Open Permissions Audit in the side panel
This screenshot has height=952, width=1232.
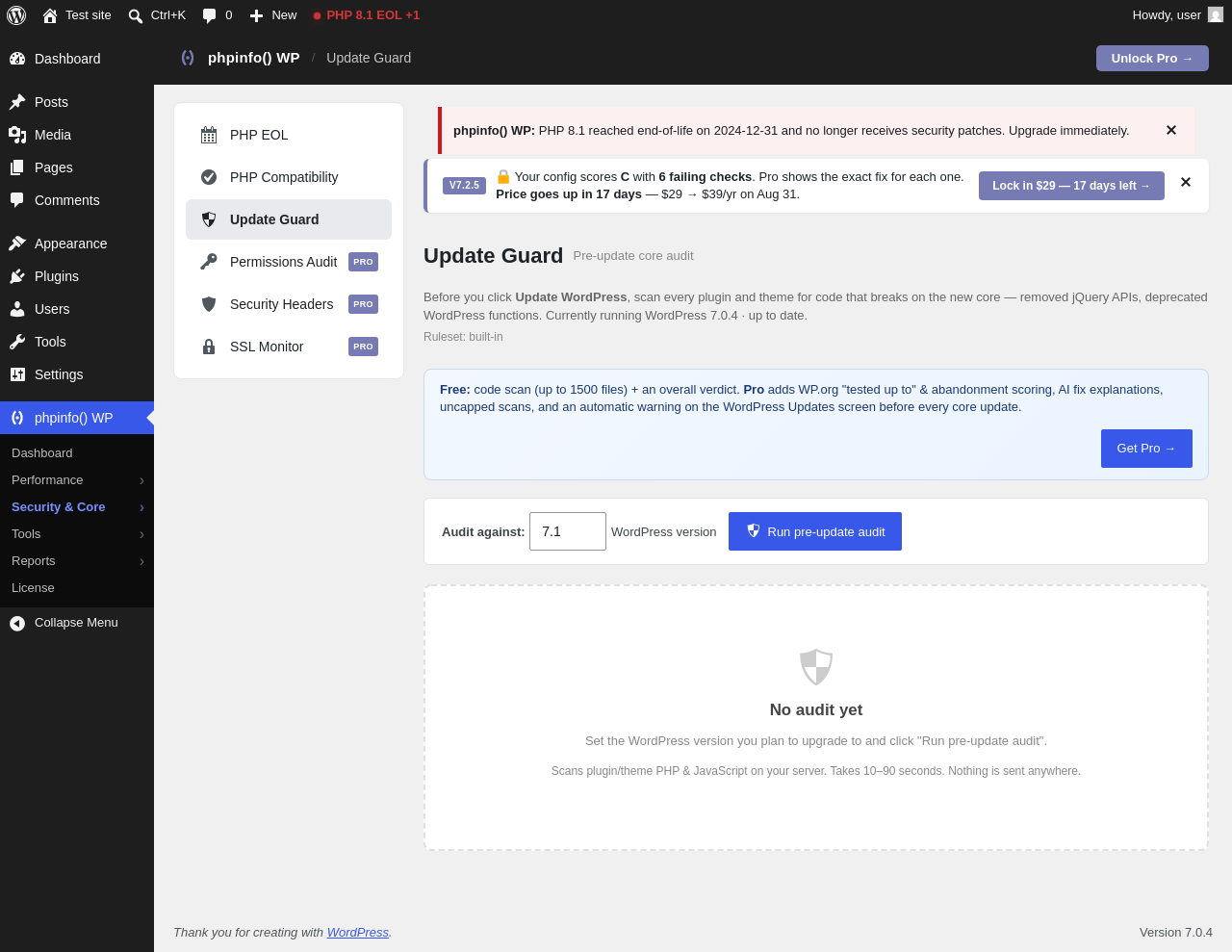(x=289, y=262)
